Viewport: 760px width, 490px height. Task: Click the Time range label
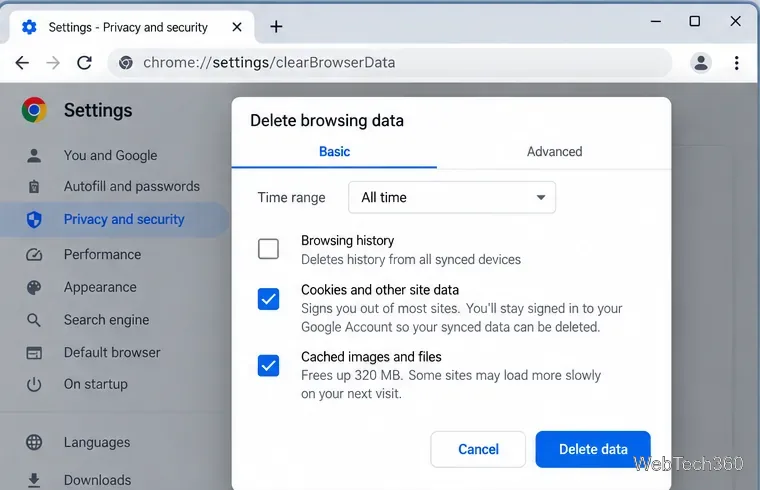pyautogui.click(x=291, y=197)
